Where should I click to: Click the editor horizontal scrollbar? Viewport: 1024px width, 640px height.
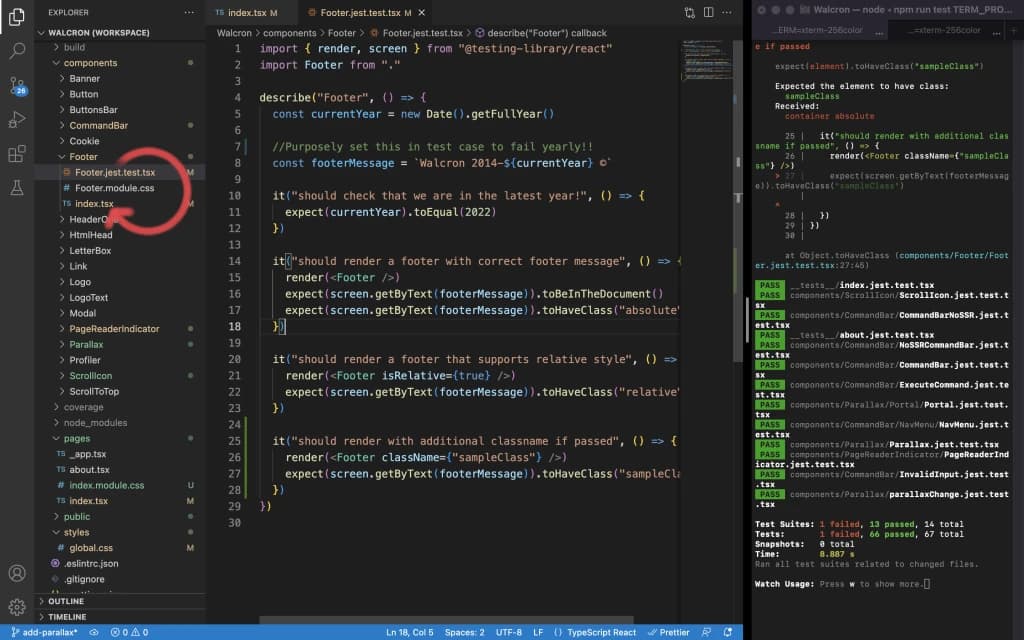click(x=446, y=620)
